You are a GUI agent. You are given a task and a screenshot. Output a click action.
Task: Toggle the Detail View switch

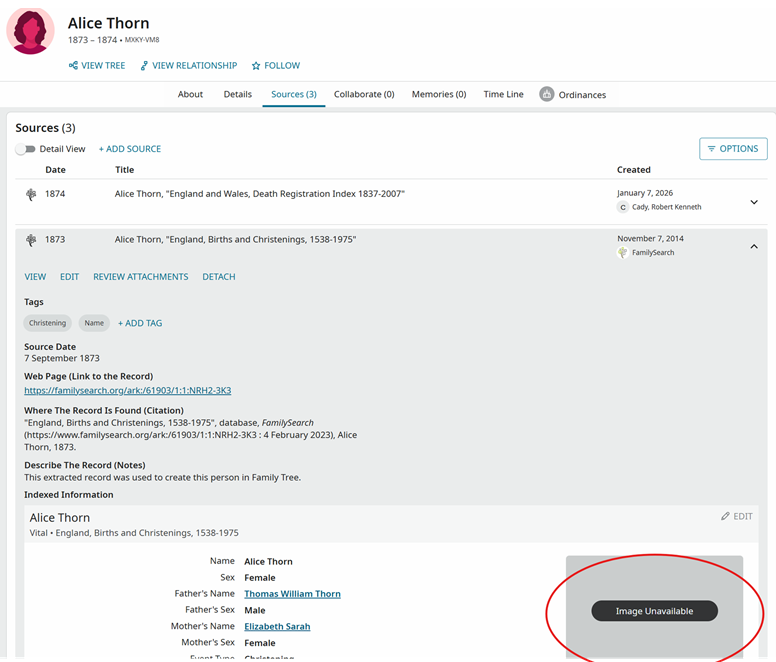point(25,149)
